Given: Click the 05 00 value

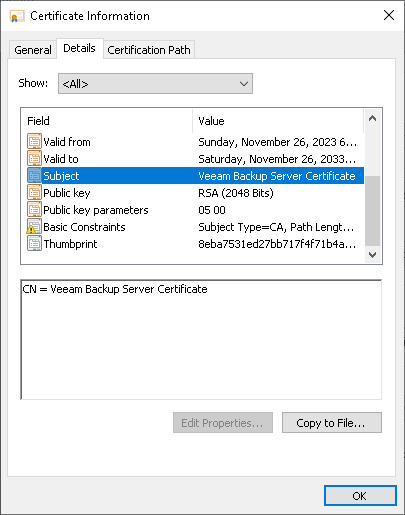Looking at the screenshot, I should click(x=212, y=210).
